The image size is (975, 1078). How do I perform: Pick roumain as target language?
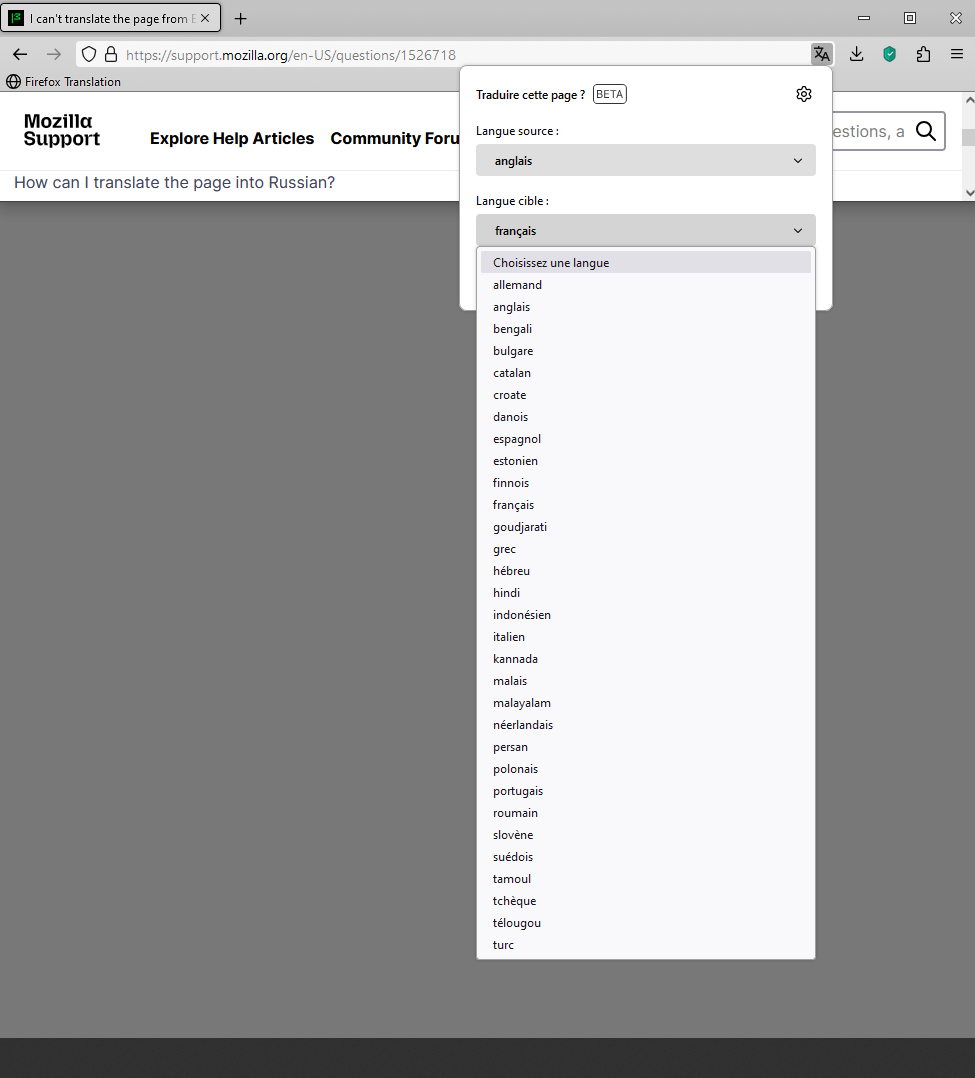pyautogui.click(x=646, y=813)
